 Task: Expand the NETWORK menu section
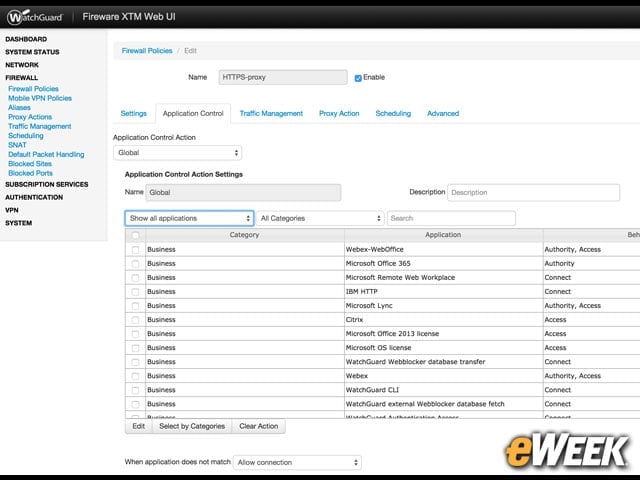(x=22, y=65)
